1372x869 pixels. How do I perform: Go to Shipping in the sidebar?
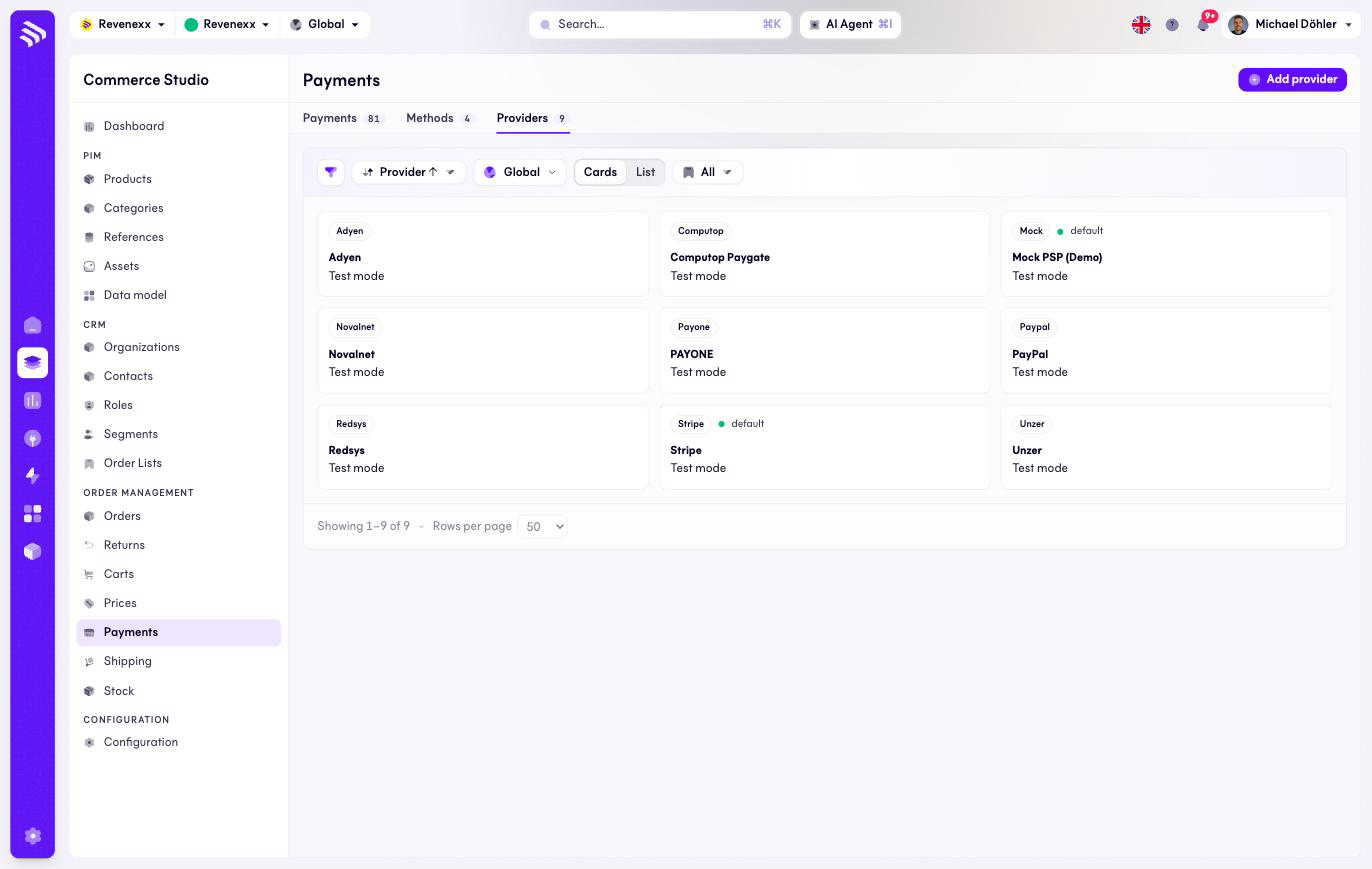(179, 661)
